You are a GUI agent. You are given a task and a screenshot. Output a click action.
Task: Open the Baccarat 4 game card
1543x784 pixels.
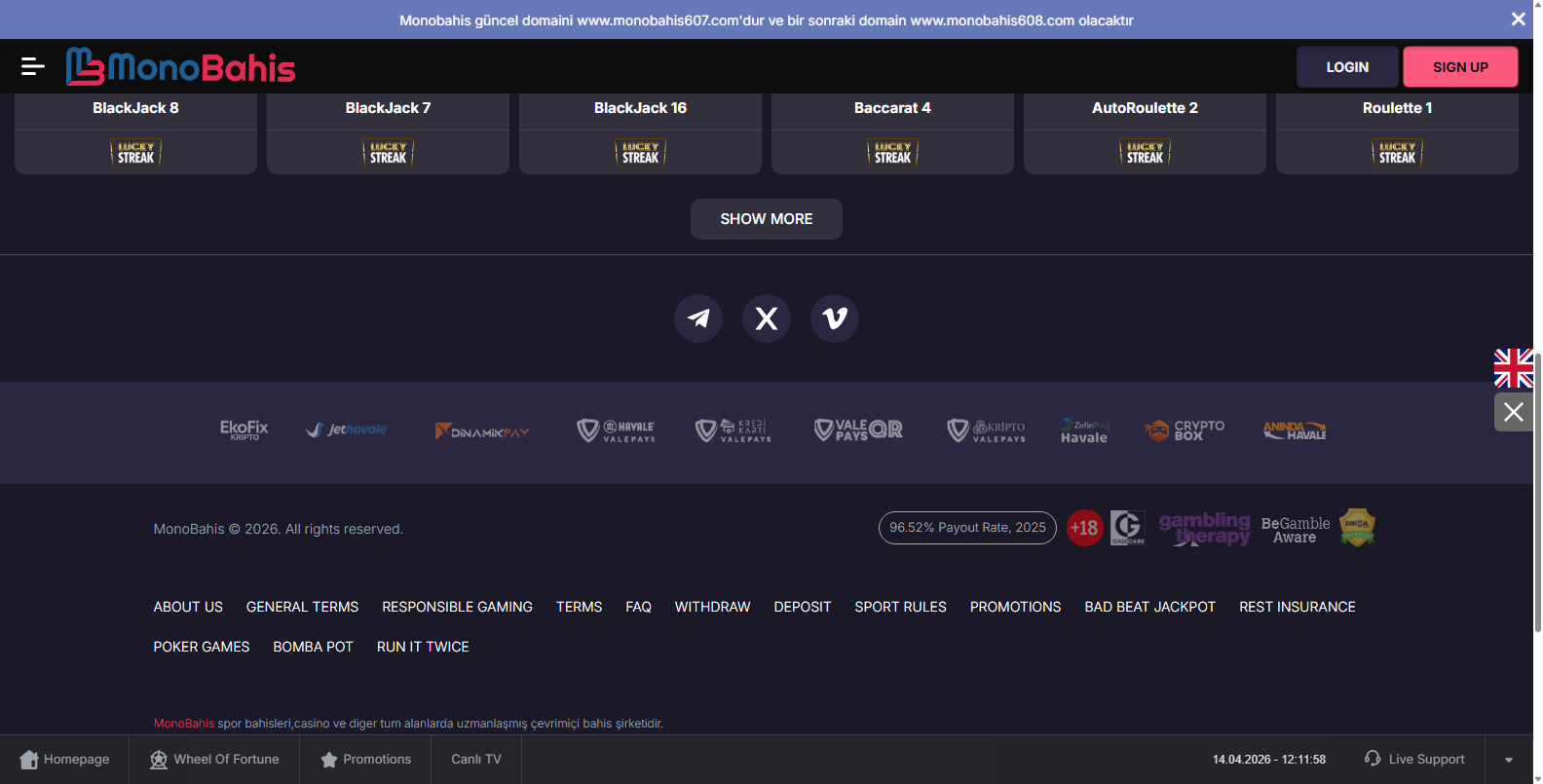[892, 133]
